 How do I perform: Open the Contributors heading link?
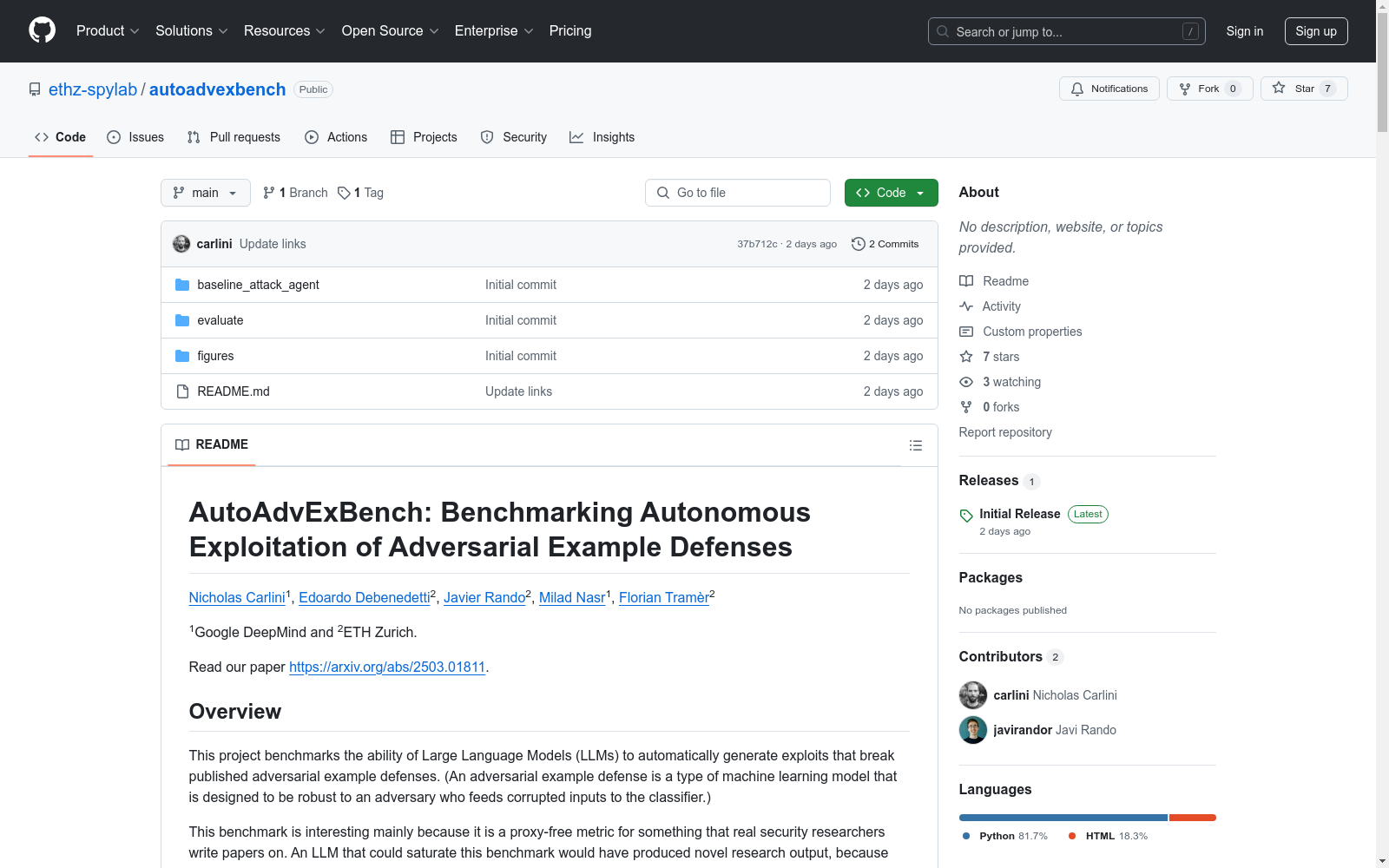[1010, 657]
